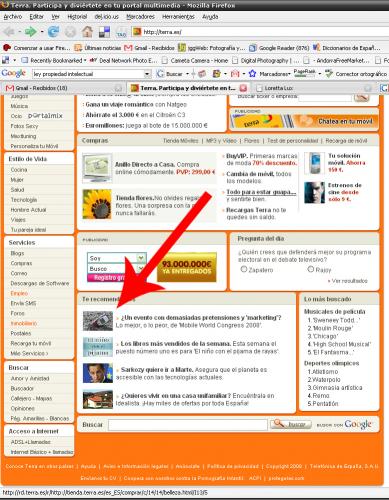Select the Rajoy radio option
The height and width of the screenshot is (500, 389).
click(311, 269)
